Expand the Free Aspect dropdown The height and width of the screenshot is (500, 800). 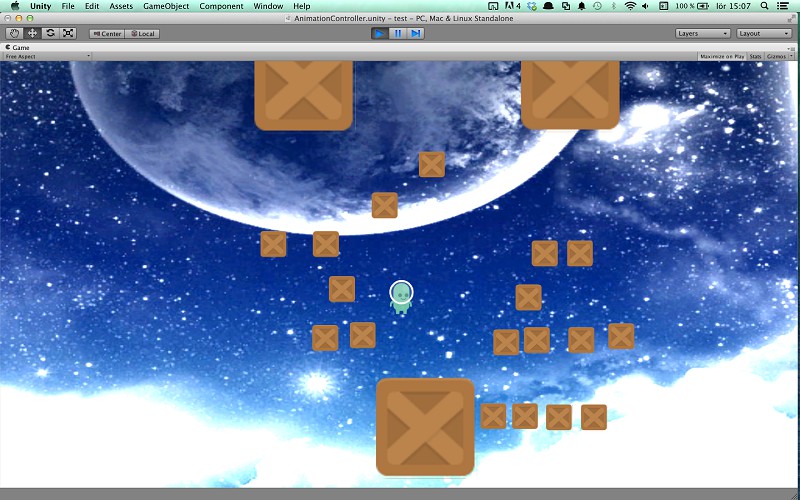[46, 57]
